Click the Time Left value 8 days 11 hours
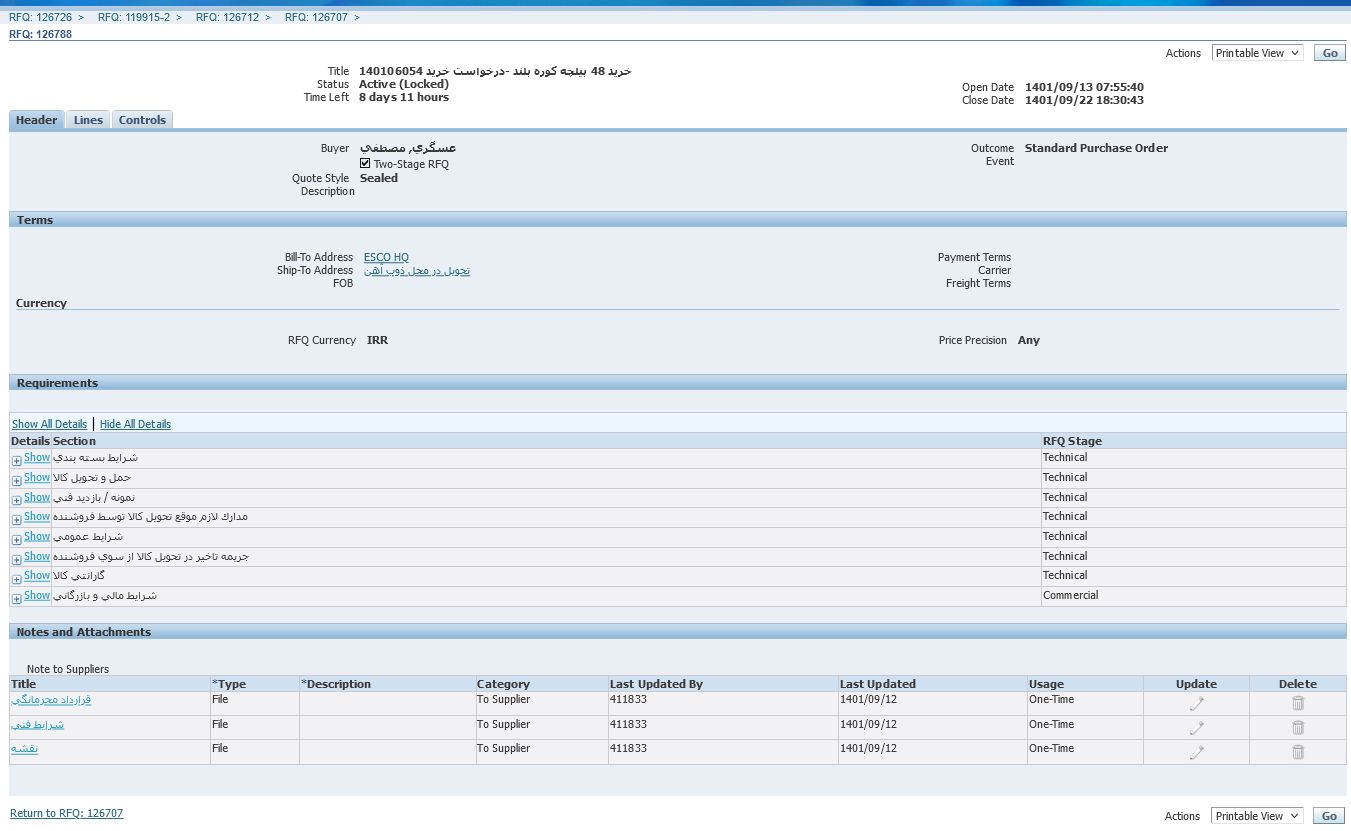Image resolution: width=1351 pixels, height=831 pixels. pyautogui.click(x=404, y=97)
